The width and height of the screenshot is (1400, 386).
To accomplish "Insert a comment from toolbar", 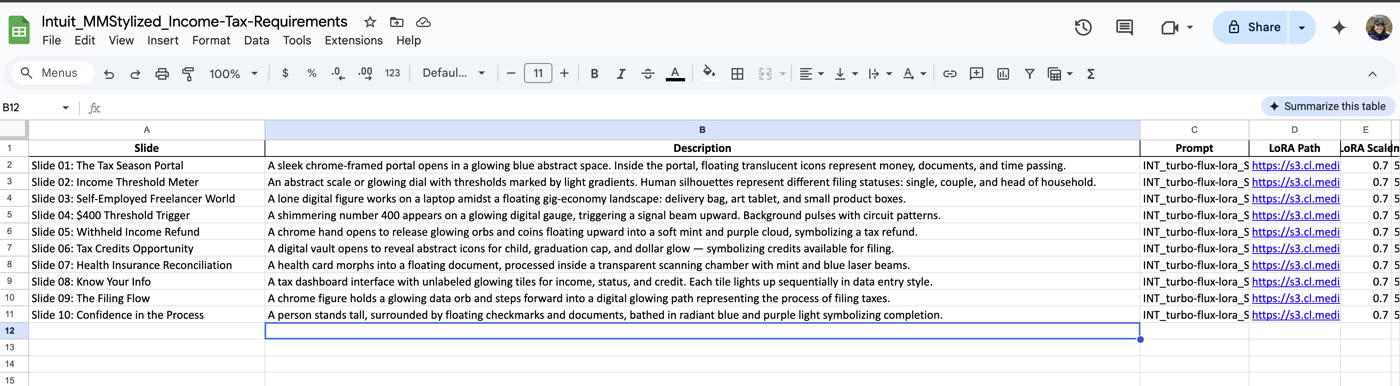I will (x=977, y=74).
